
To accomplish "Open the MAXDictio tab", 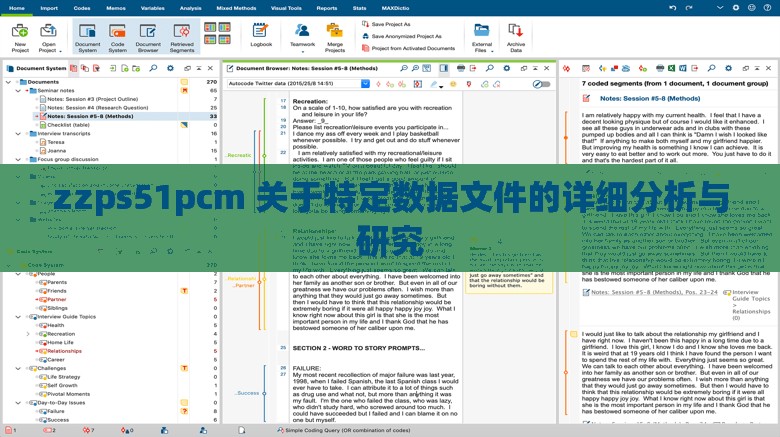I will 395,8.
